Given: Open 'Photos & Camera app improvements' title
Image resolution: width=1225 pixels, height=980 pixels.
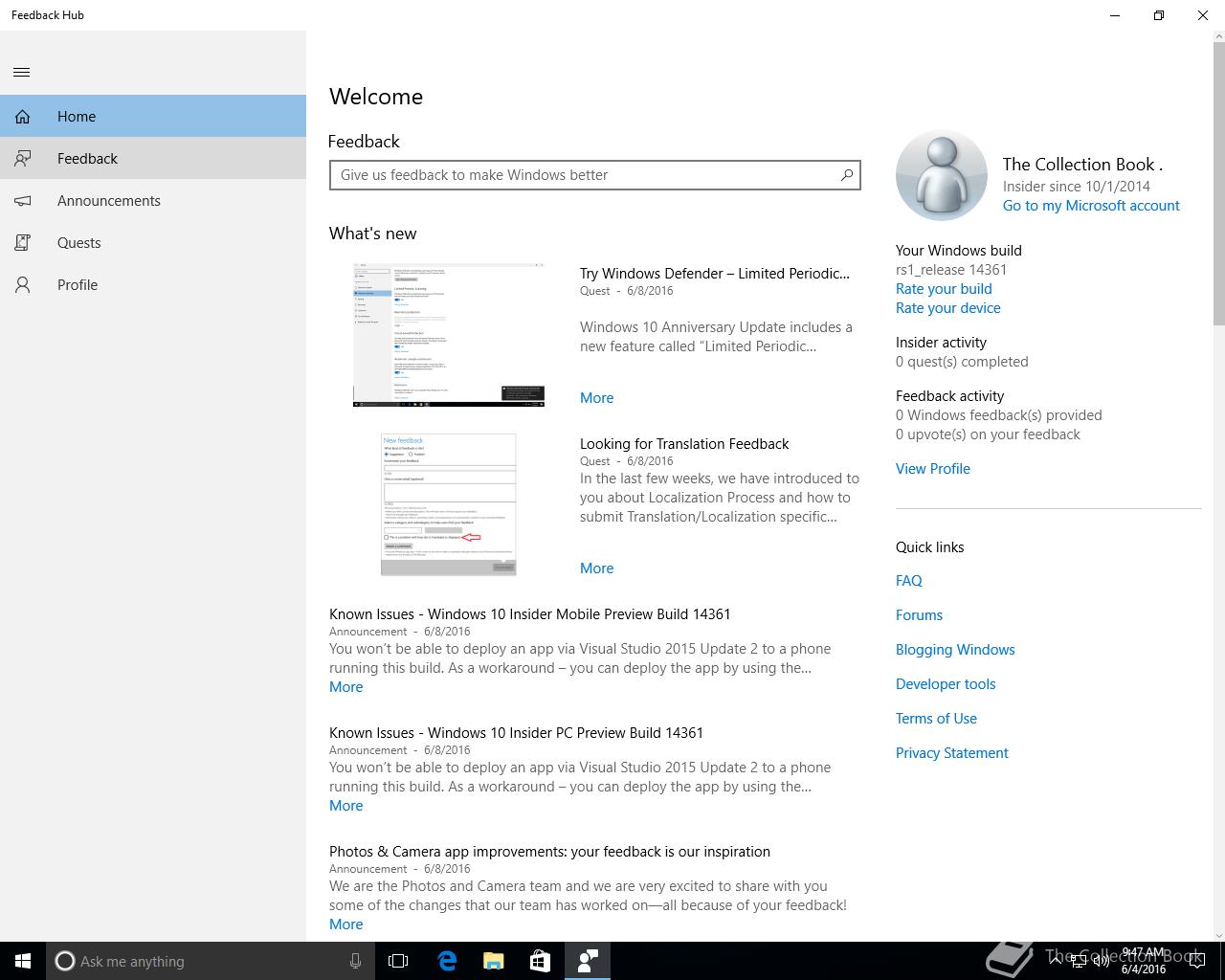Looking at the screenshot, I should (x=550, y=852).
